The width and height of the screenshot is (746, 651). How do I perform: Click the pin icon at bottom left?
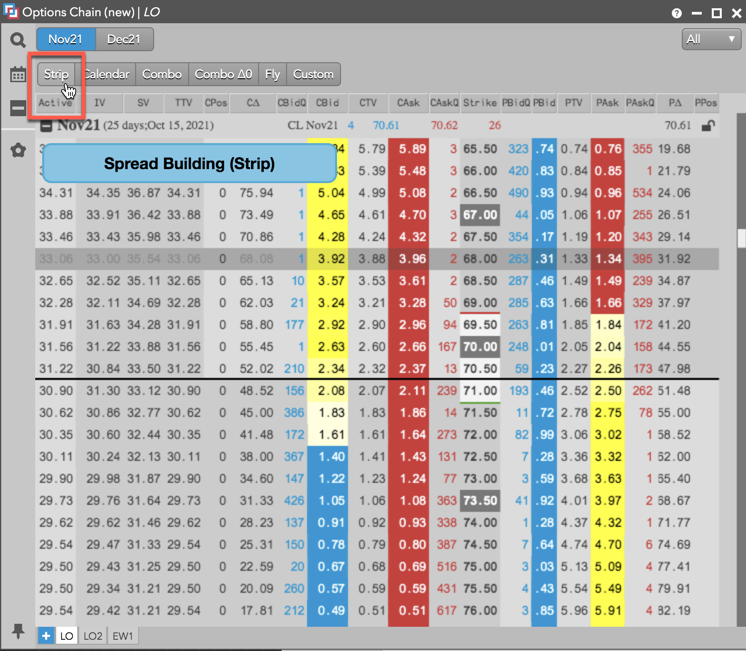point(18,631)
